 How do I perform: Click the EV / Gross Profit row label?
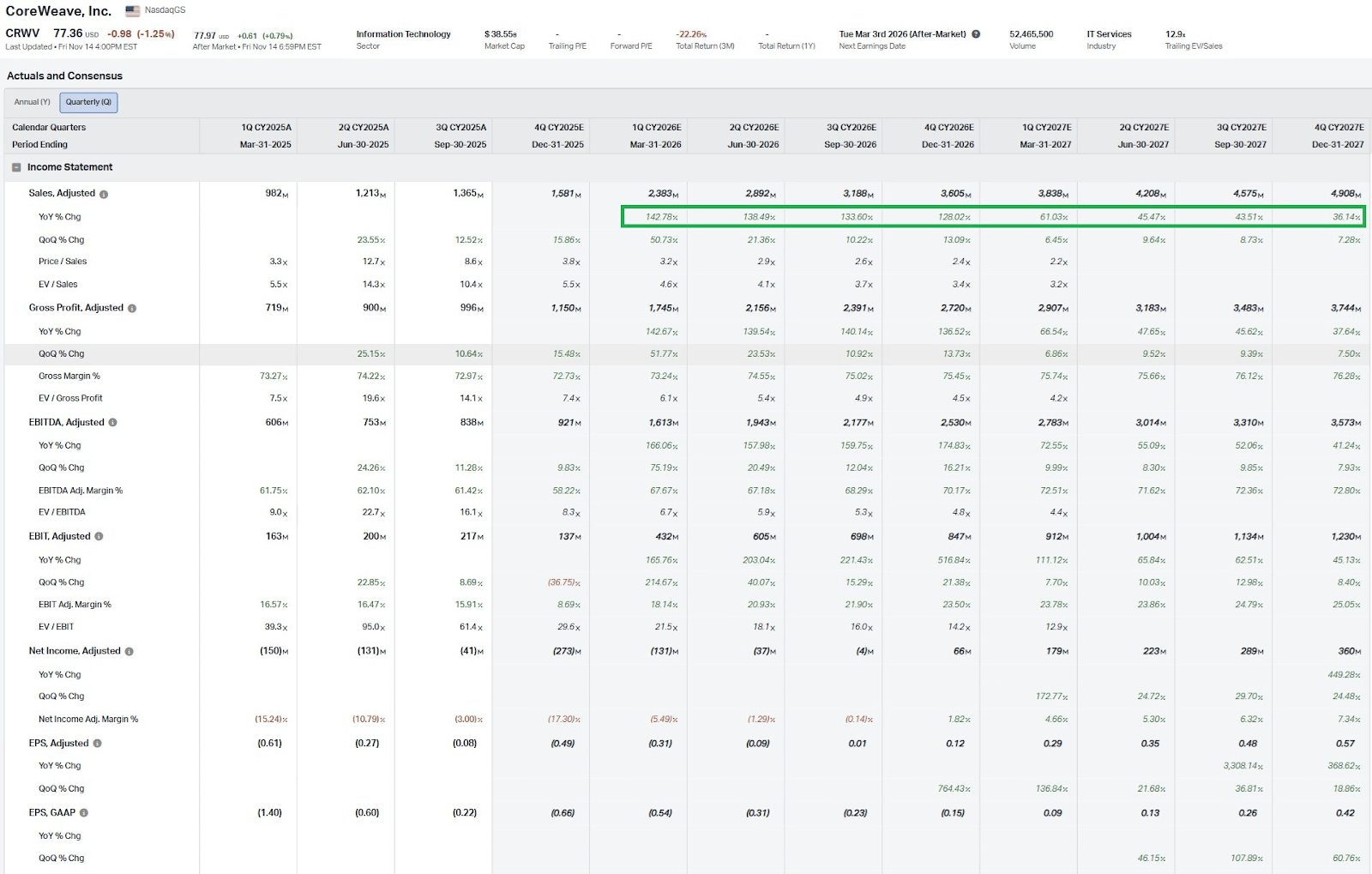click(x=70, y=399)
